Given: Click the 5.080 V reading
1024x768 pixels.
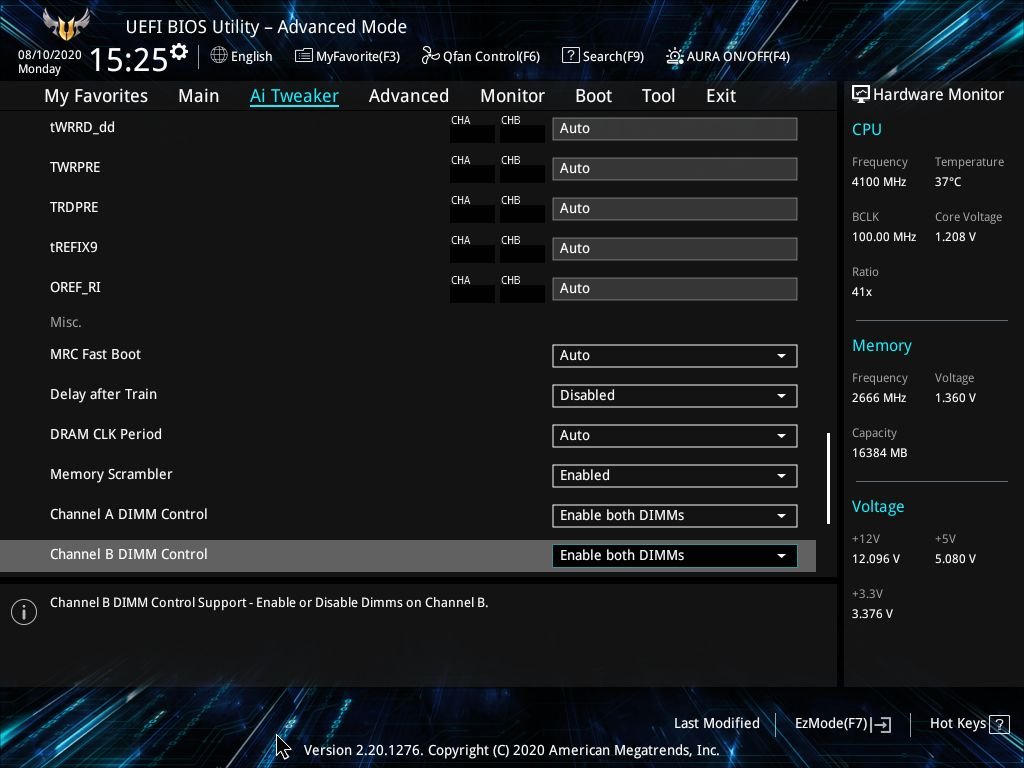Looking at the screenshot, I should pos(955,559).
